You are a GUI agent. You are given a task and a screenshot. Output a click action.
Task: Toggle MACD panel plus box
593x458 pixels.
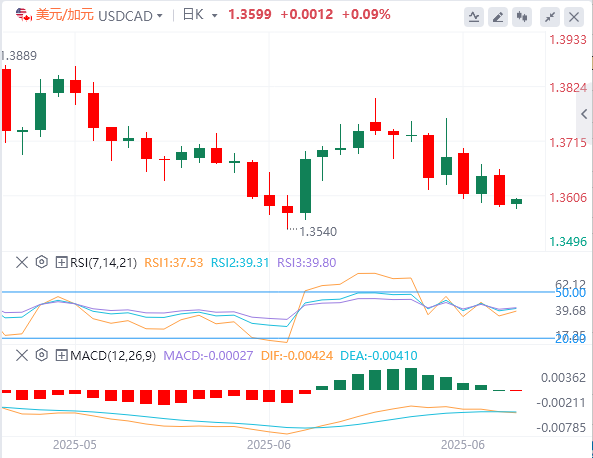click(61, 355)
